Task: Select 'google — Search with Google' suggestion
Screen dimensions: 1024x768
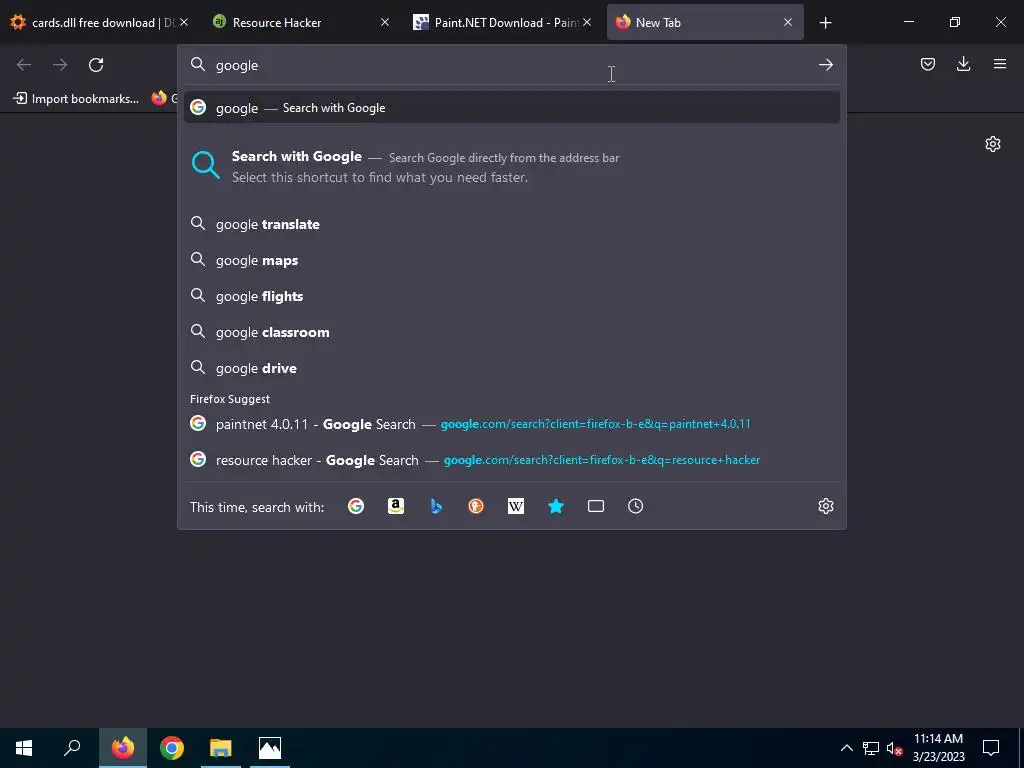Action: point(512,108)
